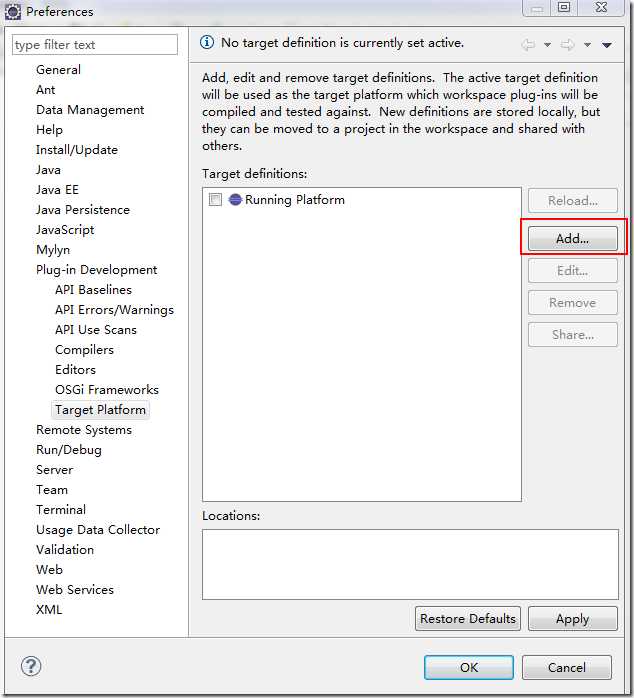This screenshot has height=698, width=634.
Task: Open Terminal preferences
Action: pyautogui.click(x=61, y=511)
